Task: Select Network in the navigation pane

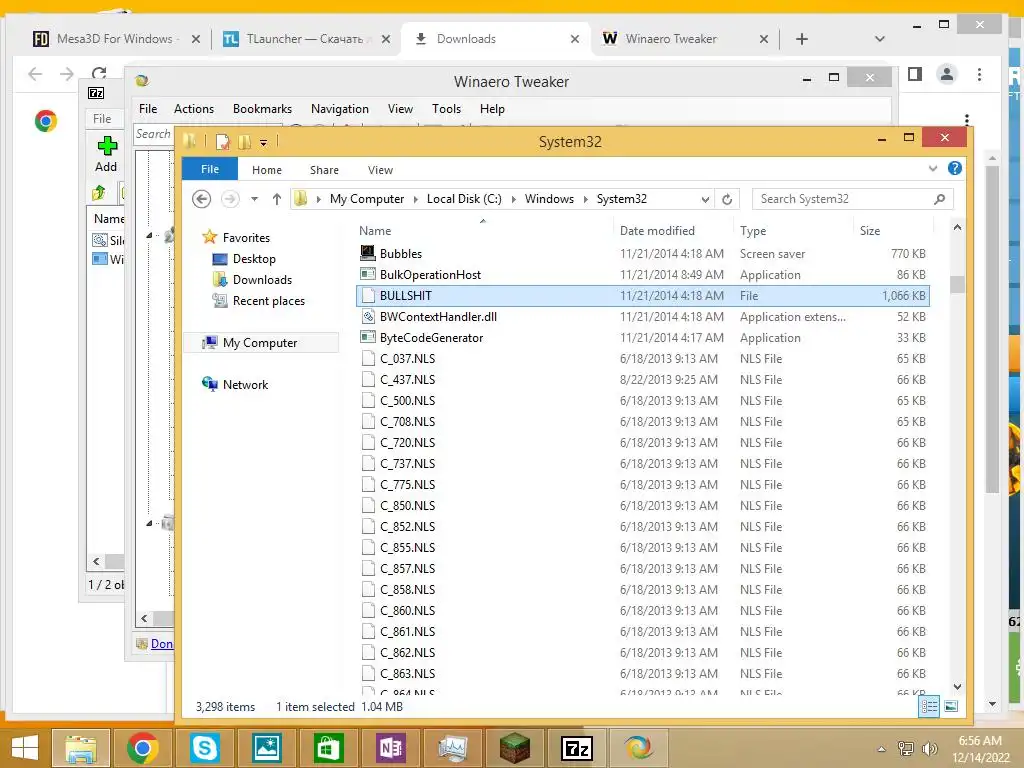Action: [x=245, y=385]
